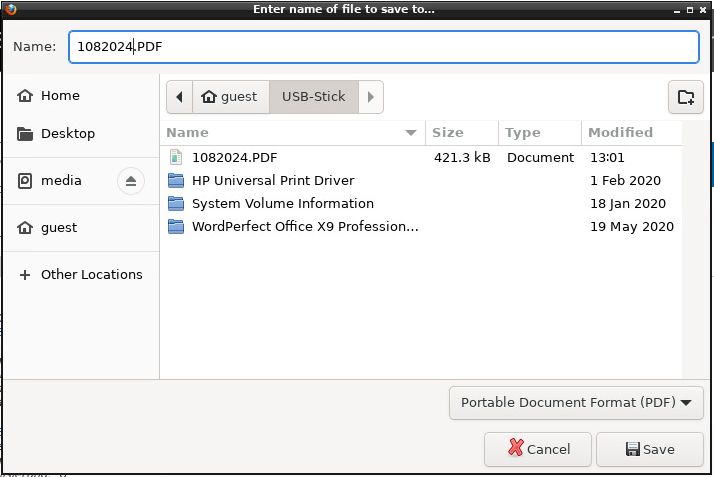714x477 pixels.
Task: Click the plus icon beside Other Locations
Action: [x=25, y=275]
